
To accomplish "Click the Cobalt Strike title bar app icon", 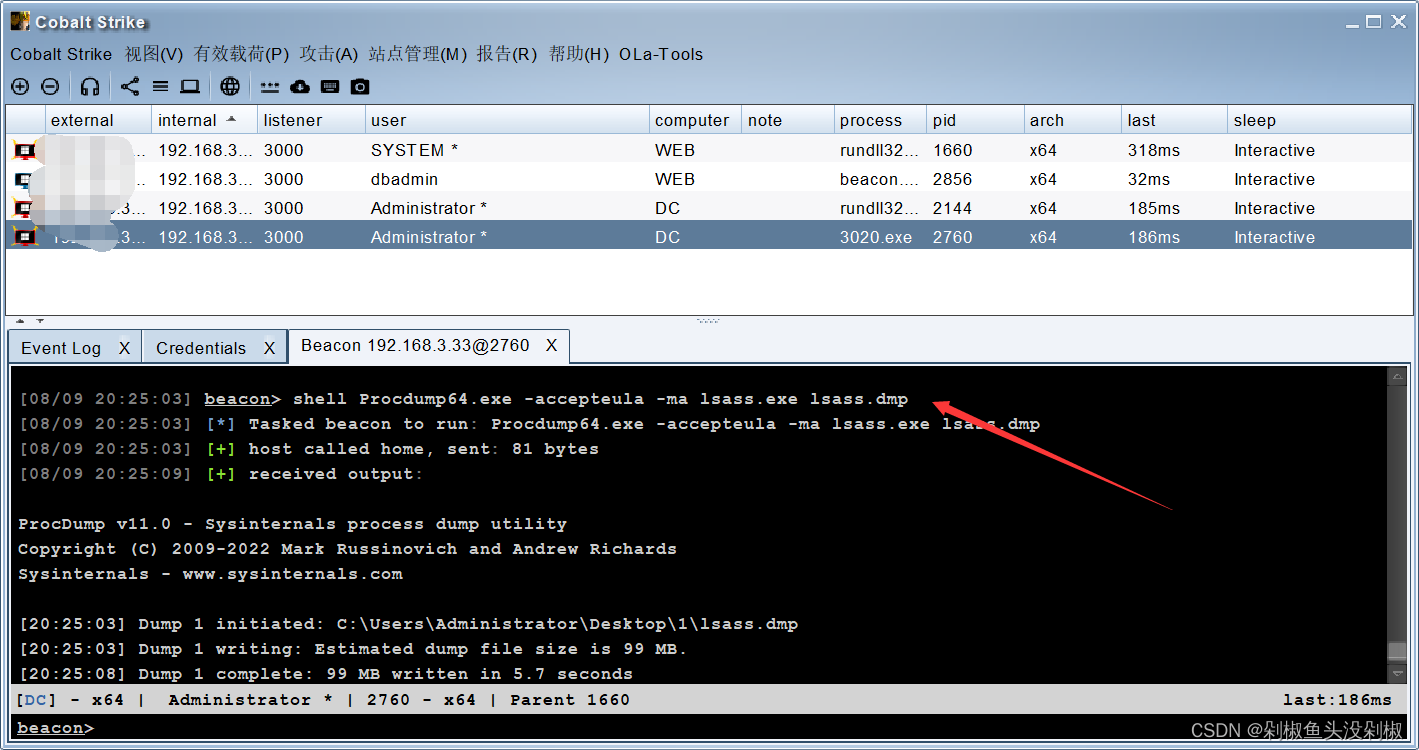I will [20, 21].
